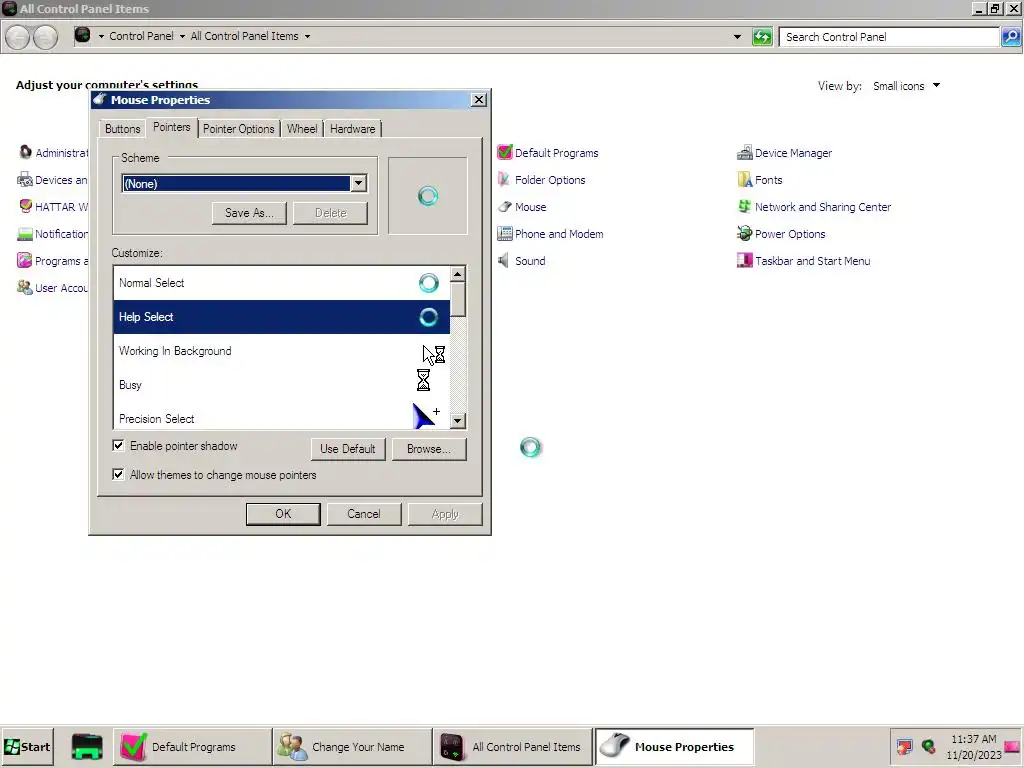
Task: Open the Device Manager icon
Action: (744, 153)
